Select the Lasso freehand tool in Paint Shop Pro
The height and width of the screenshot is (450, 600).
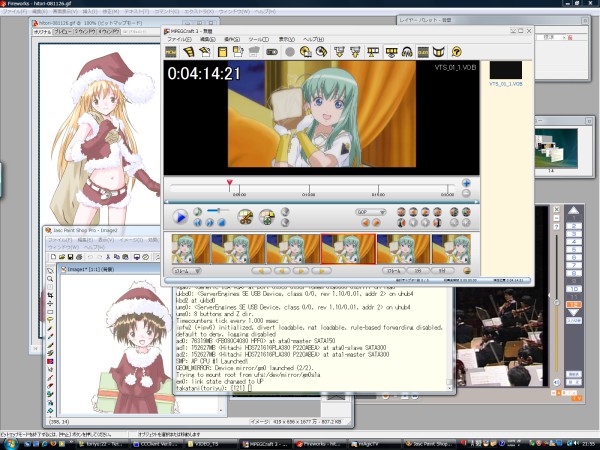(x=50, y=320)
